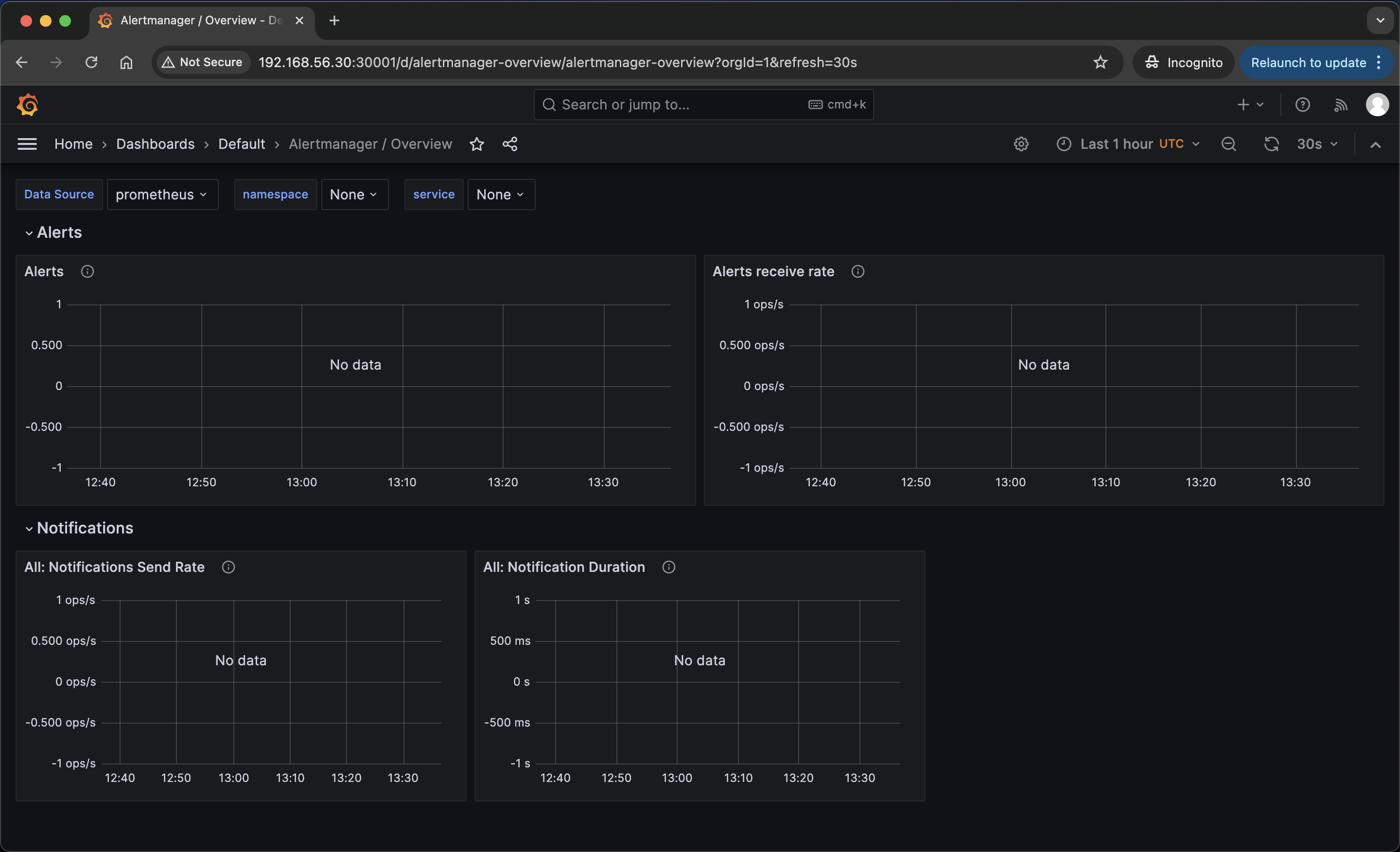Collapse the Alerts row
1400x852 pixels.
(29, 233)
